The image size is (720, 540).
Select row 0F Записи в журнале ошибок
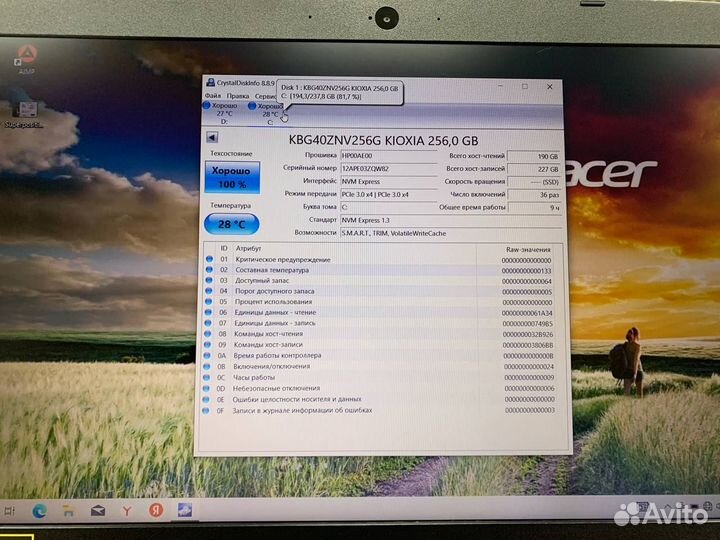379,411
